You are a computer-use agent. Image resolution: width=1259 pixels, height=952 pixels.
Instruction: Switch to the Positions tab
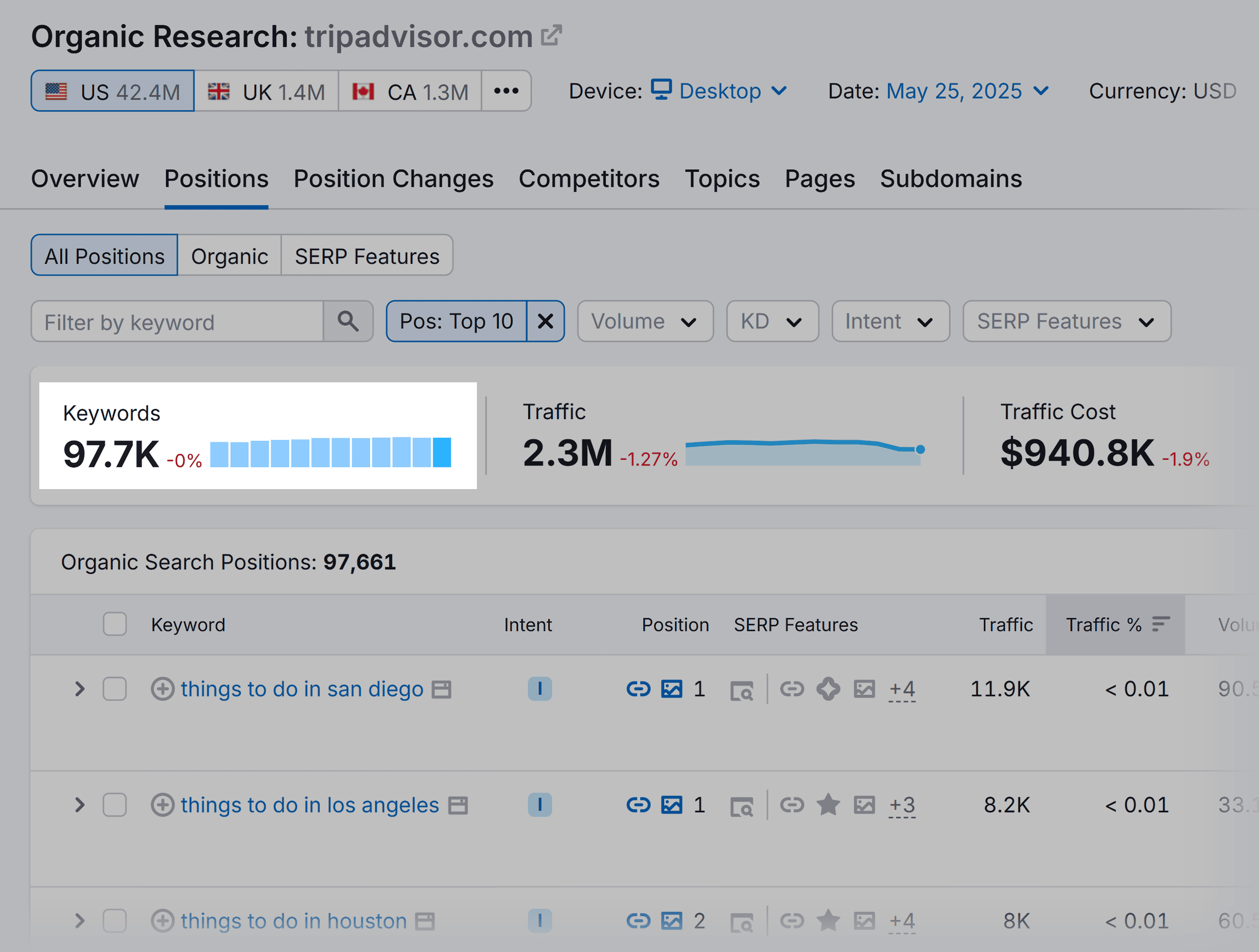(216, 179)
